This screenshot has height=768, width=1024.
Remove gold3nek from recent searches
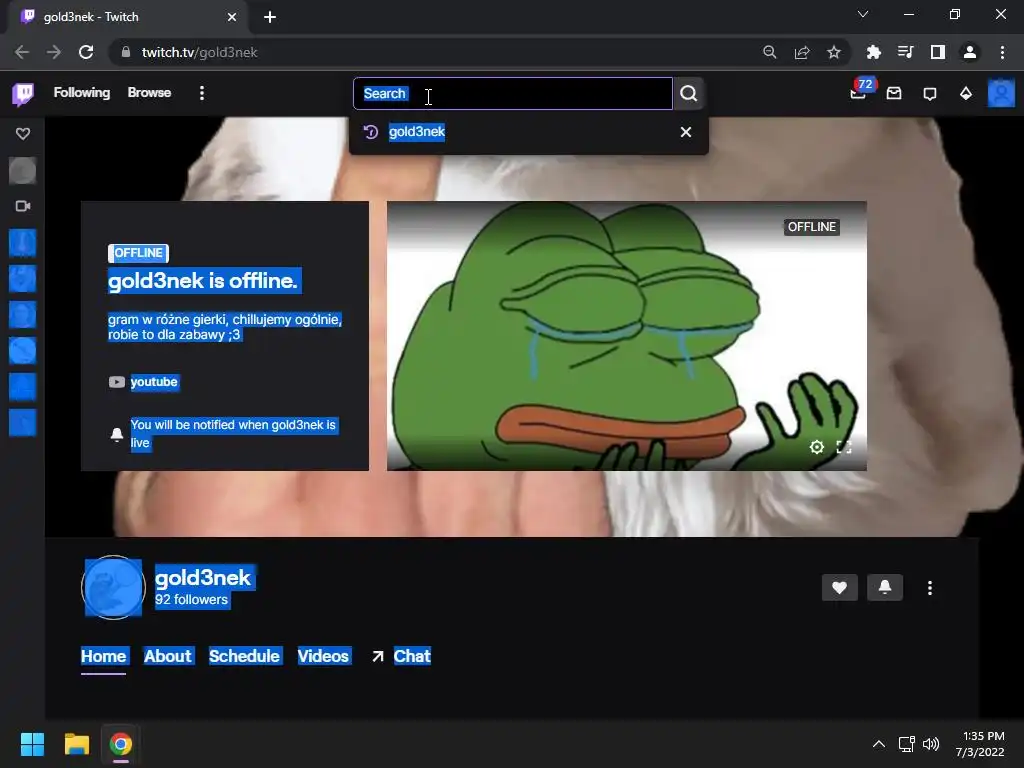686,132
